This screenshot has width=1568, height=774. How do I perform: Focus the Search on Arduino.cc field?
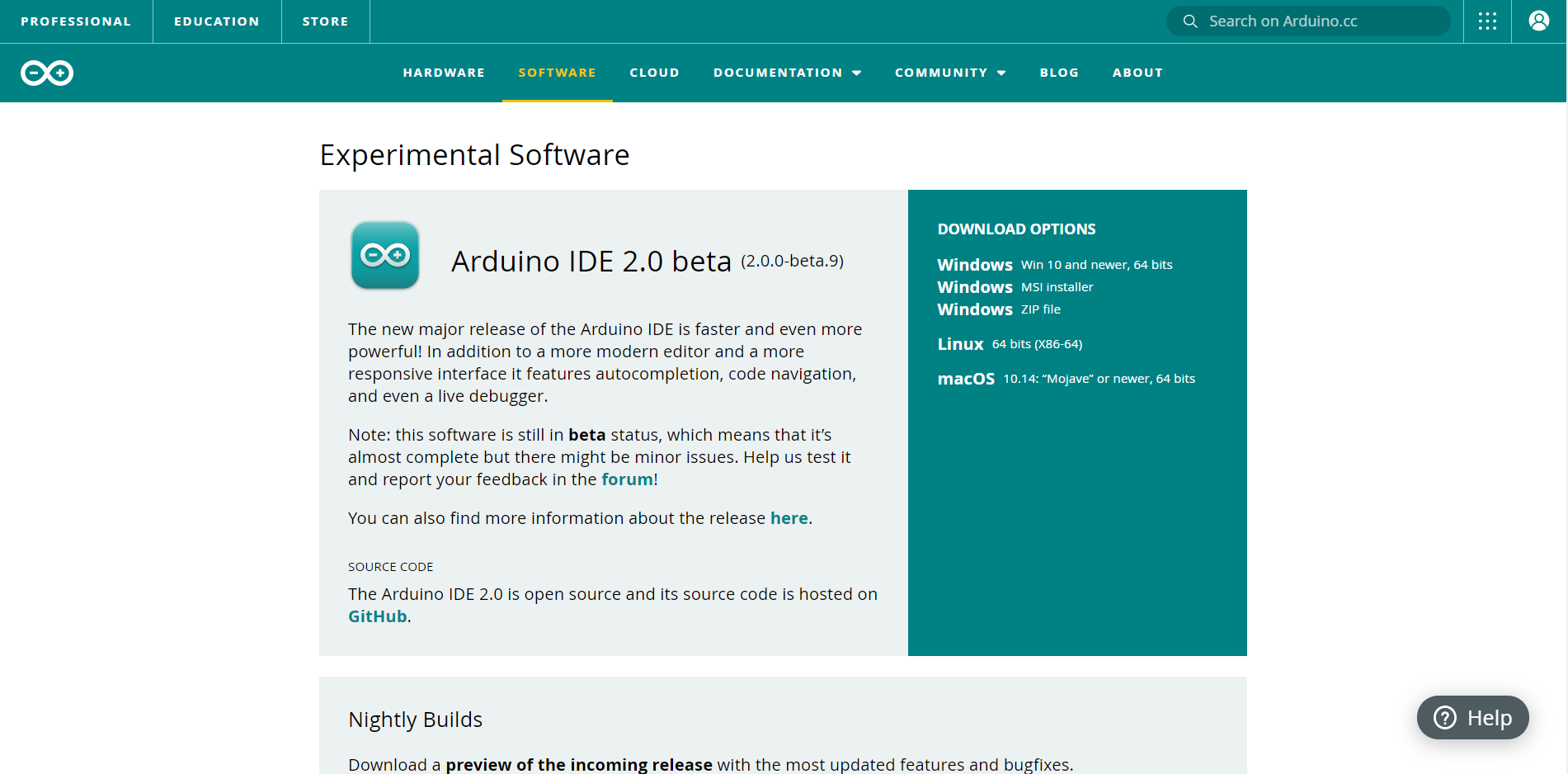point(1308,21)
